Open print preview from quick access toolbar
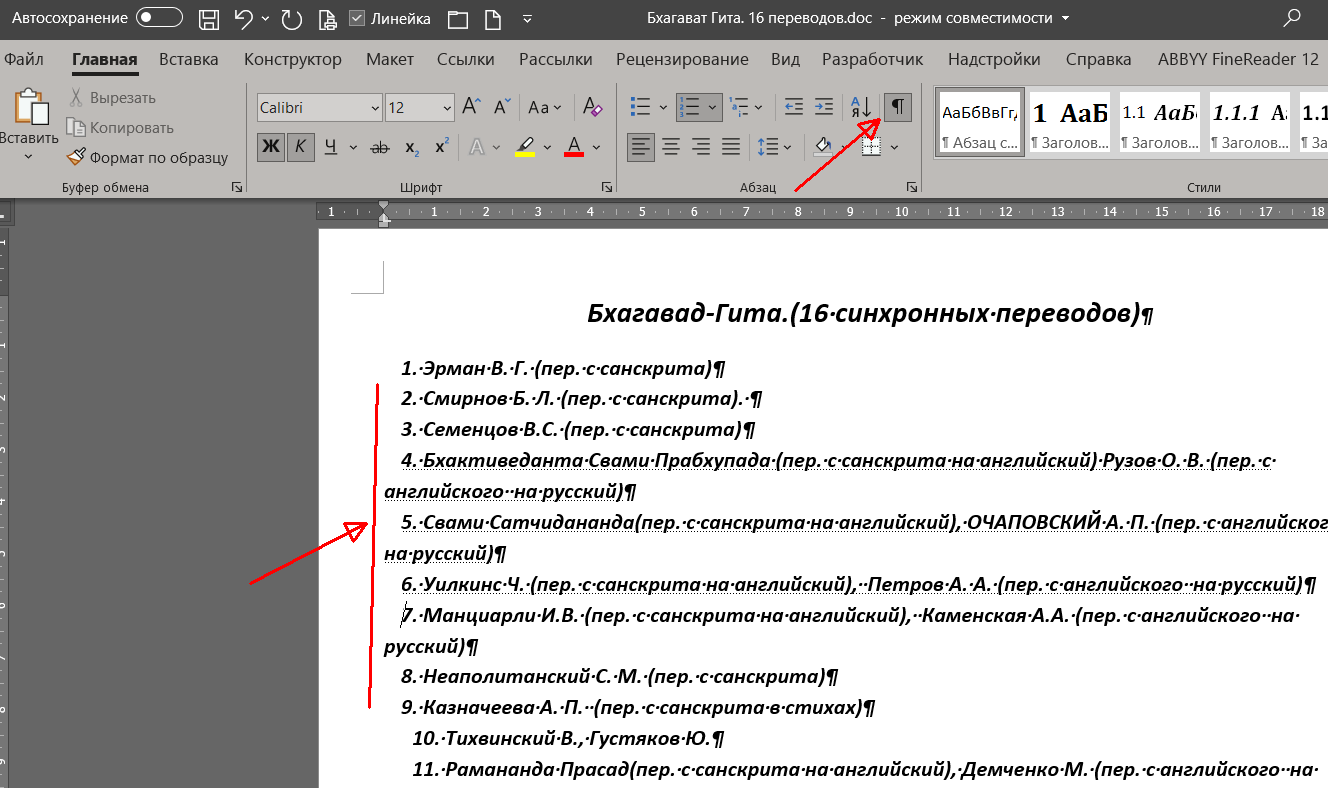This screenshot has width=1328, height=788. click(326, 19)
